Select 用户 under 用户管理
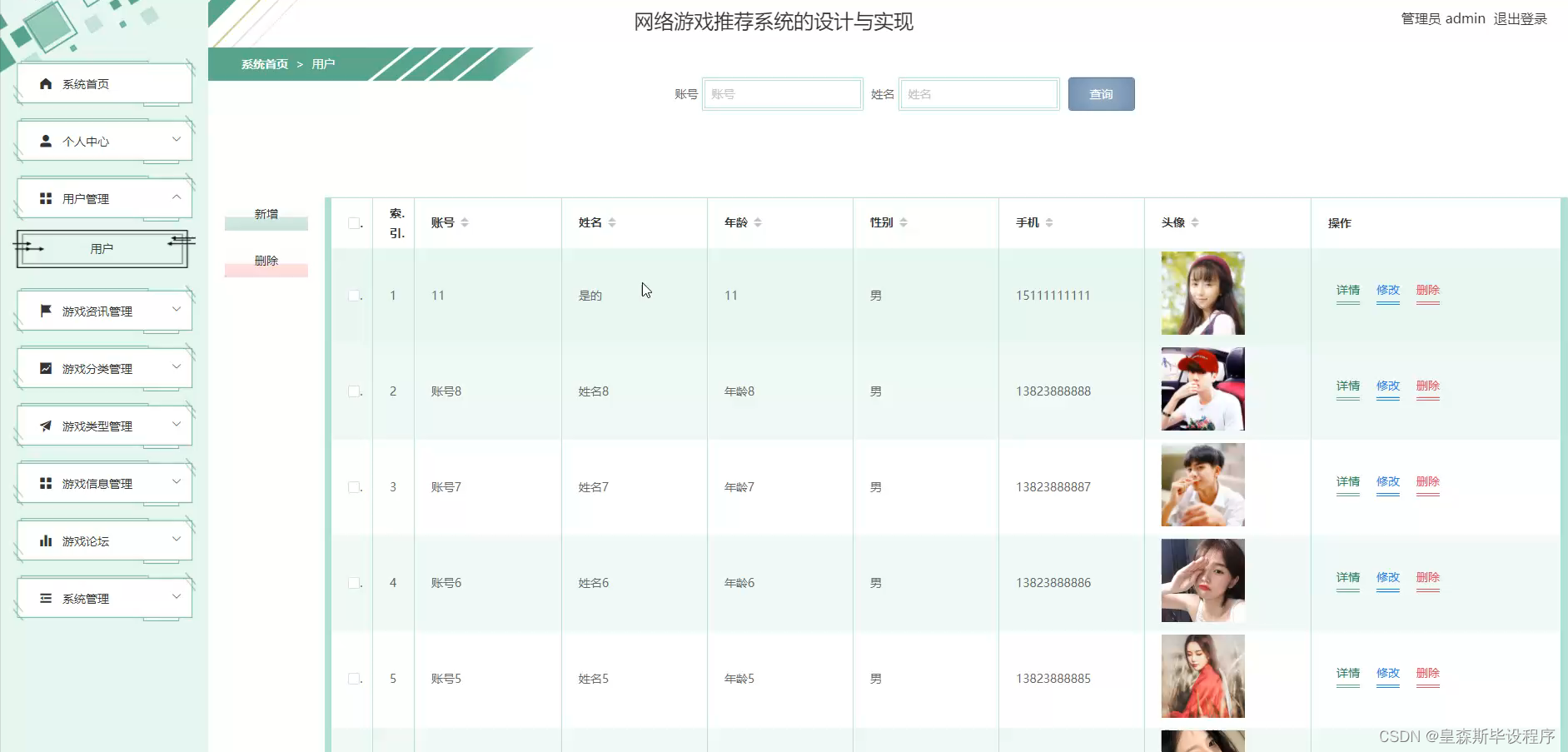 [x=102, y=248]
